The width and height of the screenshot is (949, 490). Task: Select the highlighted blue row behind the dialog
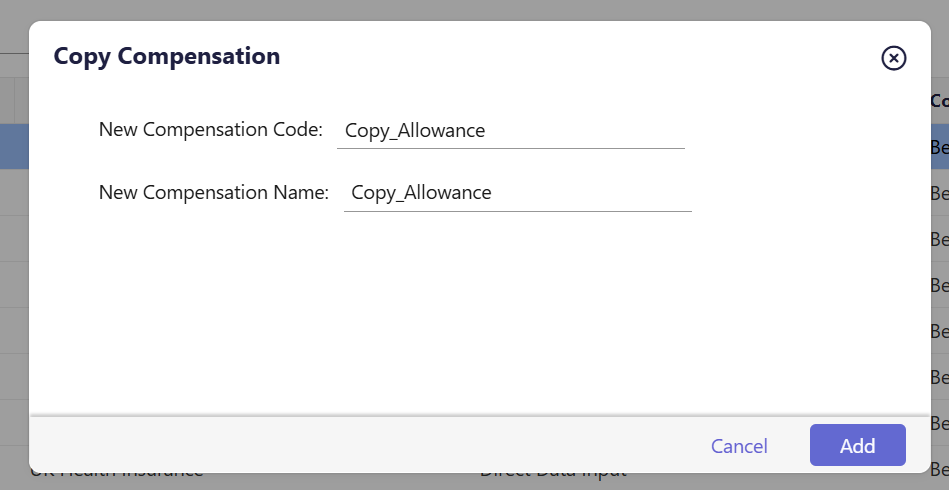click(14, 146)
